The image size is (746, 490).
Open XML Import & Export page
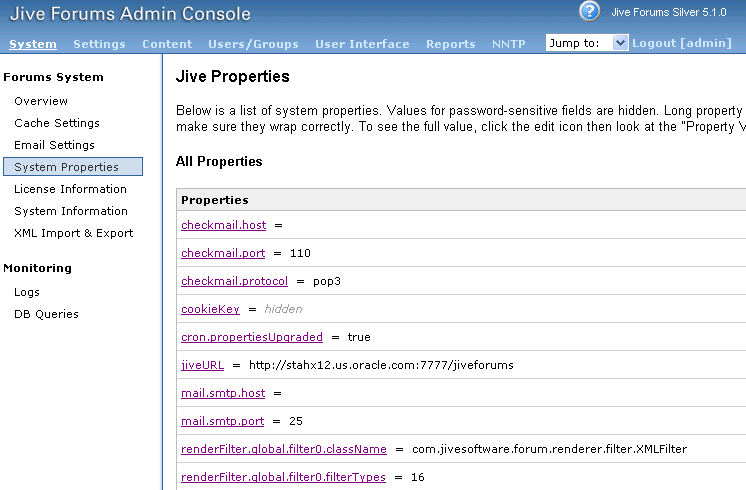[x=74, y=233]
